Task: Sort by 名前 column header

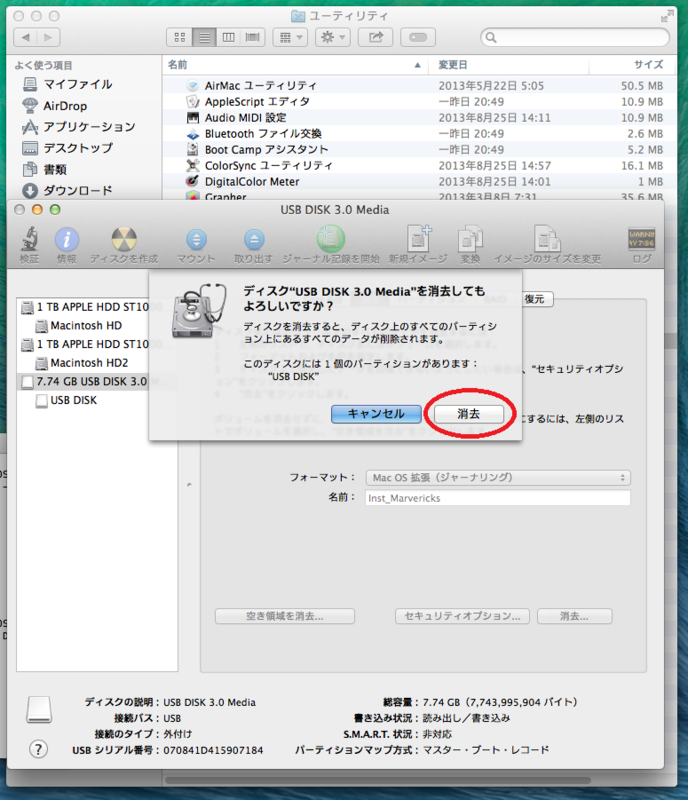Action: (295, 65)
